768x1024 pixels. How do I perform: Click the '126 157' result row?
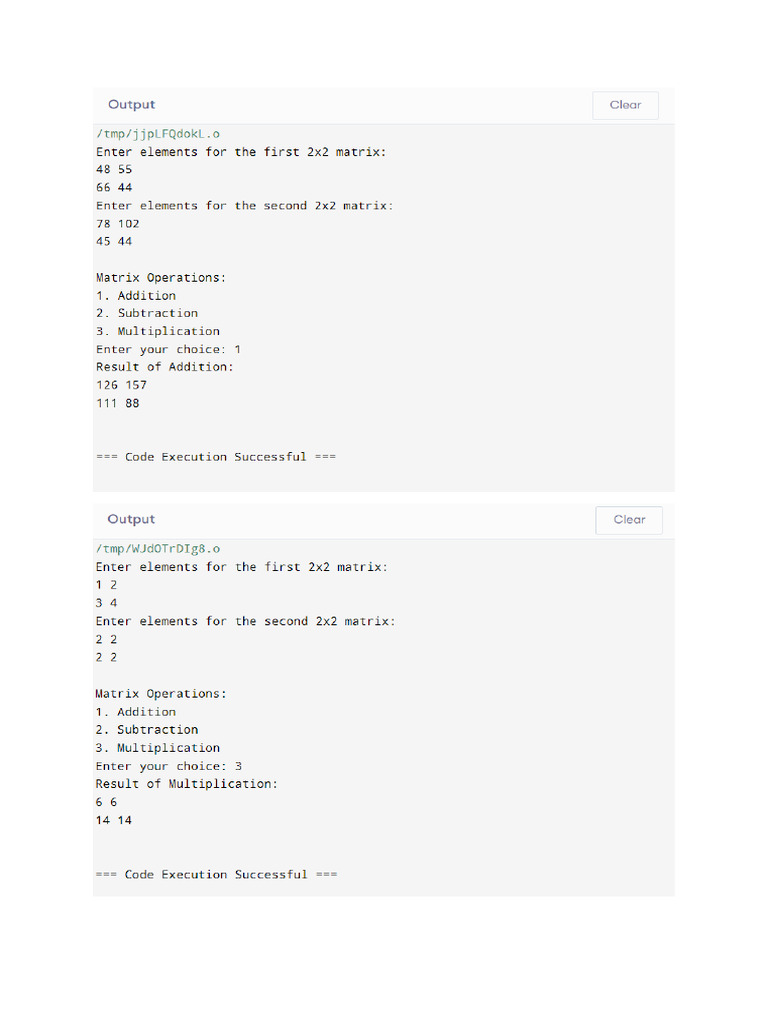tap(121, 385)
